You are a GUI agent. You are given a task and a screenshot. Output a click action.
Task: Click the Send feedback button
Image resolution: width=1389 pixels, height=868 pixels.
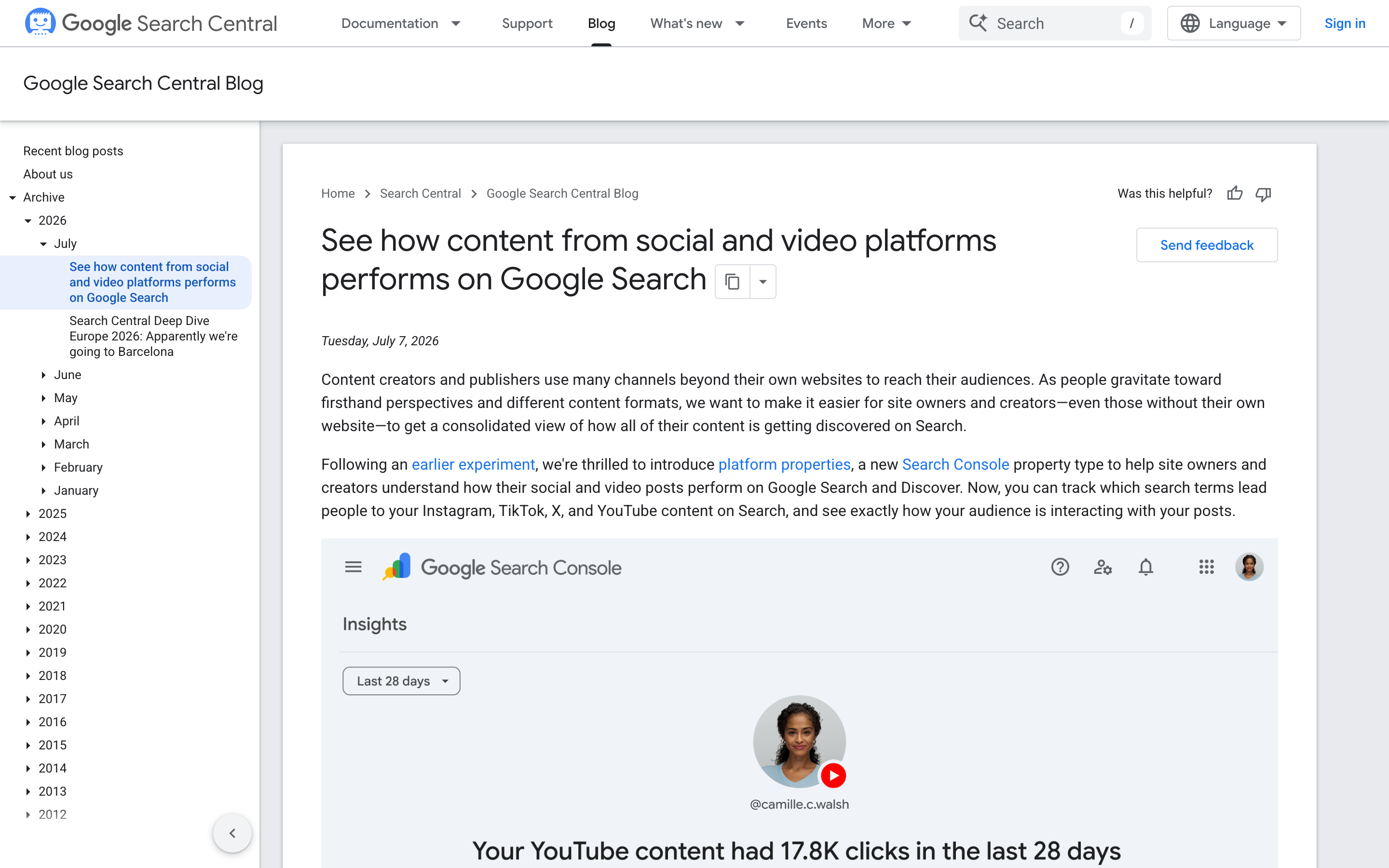click(x=1207, y=245)
